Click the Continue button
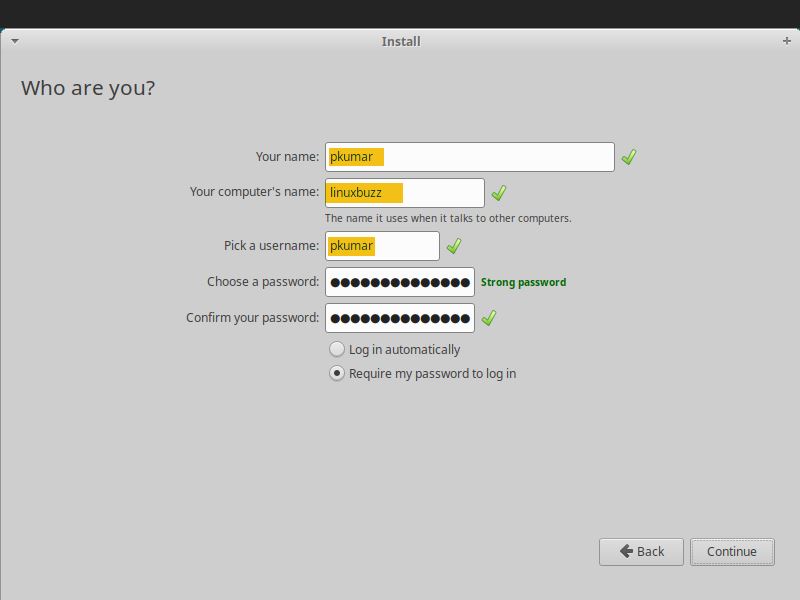800x600 pixels. pos(732,552)
